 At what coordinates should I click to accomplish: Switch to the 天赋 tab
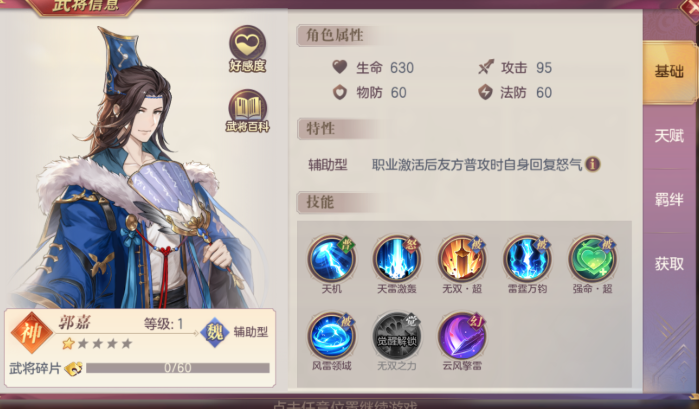669,136
